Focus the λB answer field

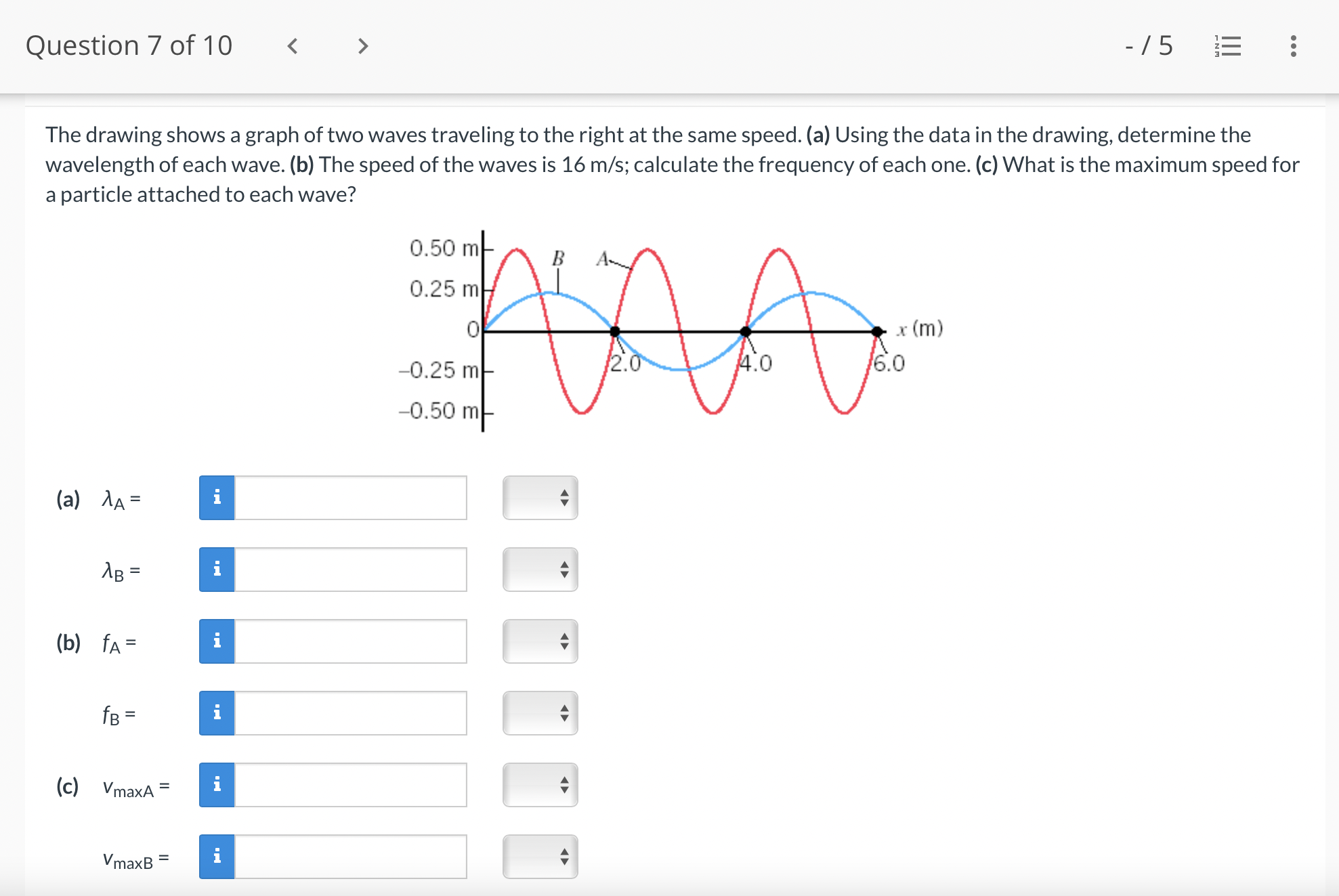(350, 570)
